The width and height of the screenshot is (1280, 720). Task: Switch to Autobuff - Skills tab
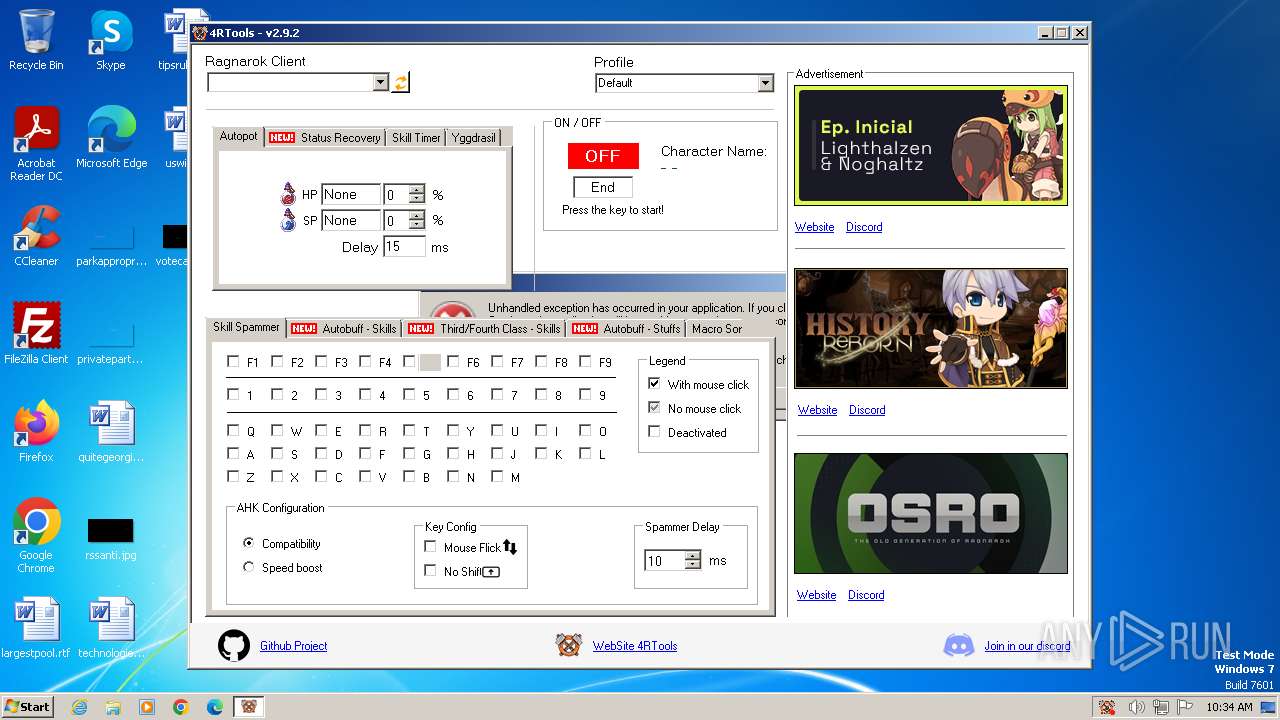pos(344,328)
